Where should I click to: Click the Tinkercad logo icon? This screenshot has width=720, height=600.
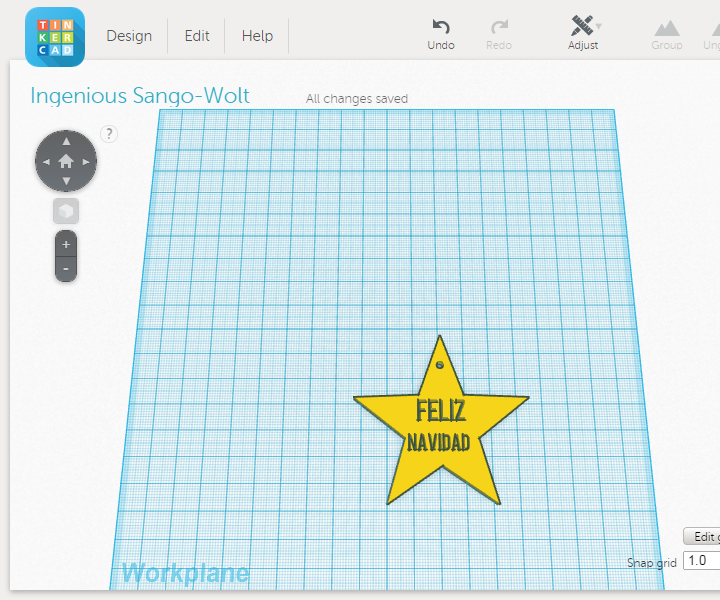point(55,37)
